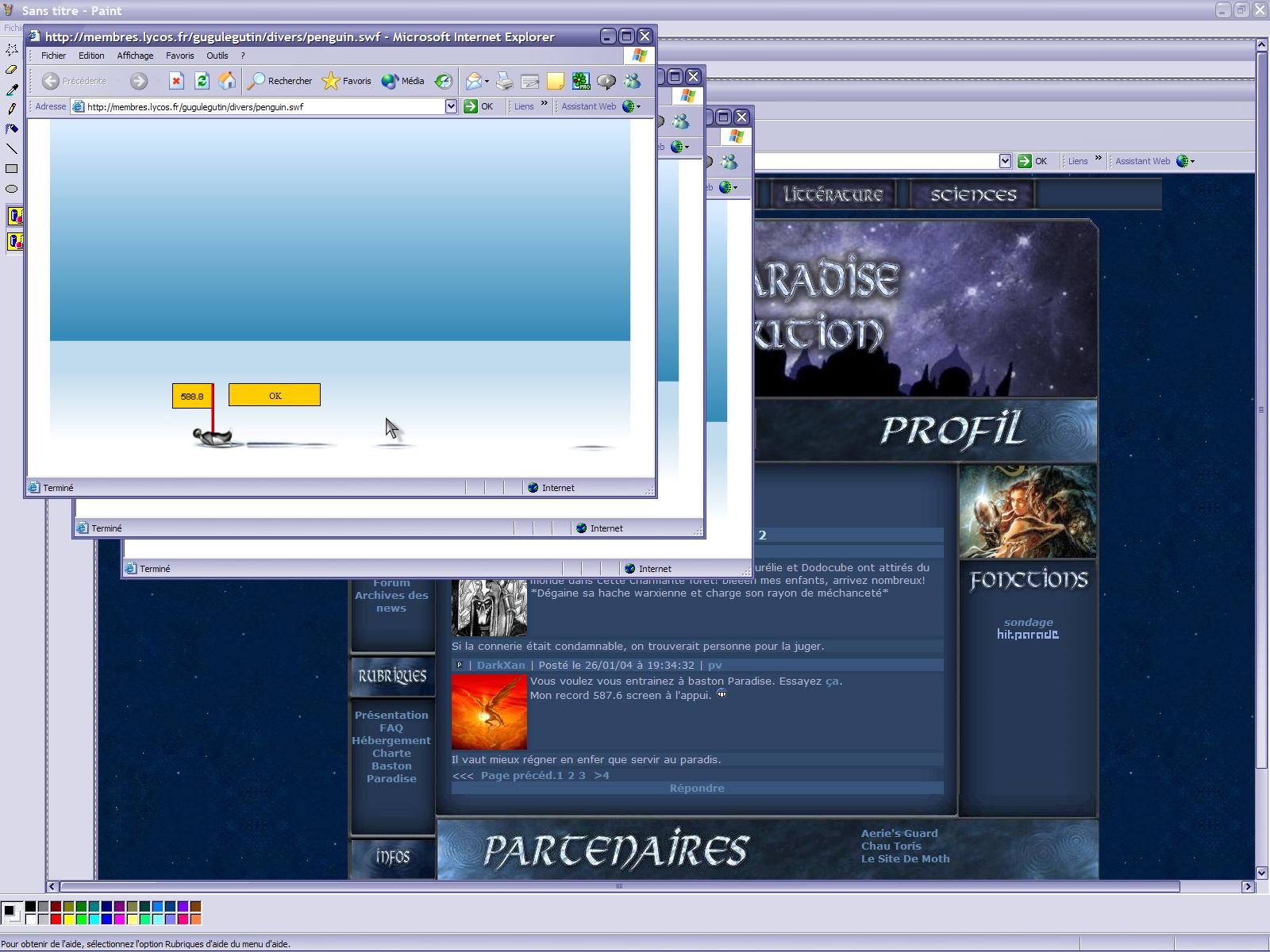1270x952 pixels.
Task: Open the Média pane
Action: [x=402, y=81]
